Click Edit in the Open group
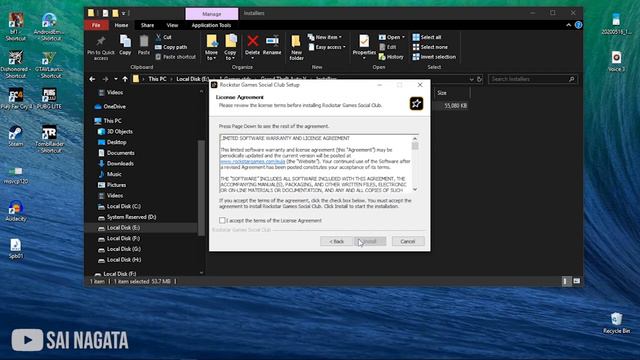The height and width of the screenshot is (360, 640). (x=387, y=47)
